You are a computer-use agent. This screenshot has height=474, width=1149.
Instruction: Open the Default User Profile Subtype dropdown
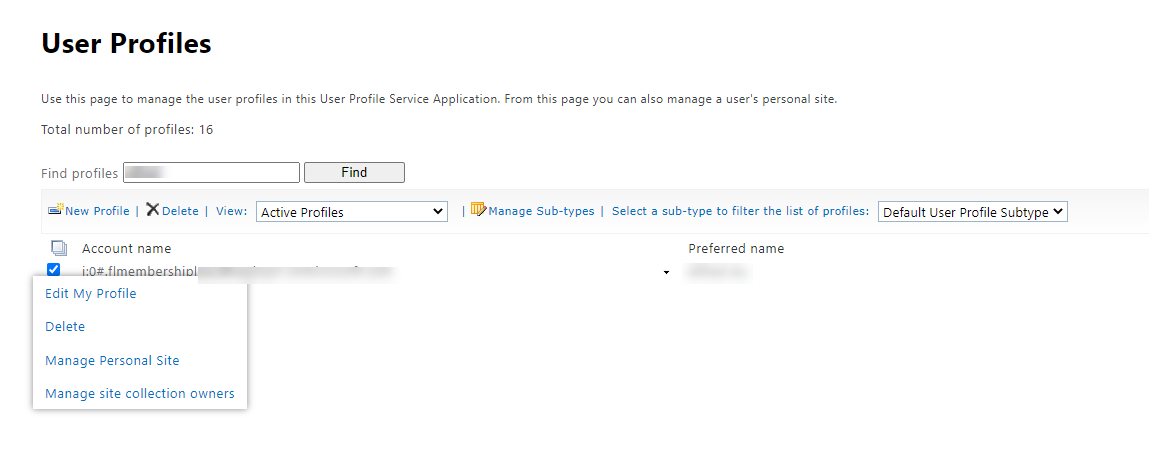pos(972,212)
